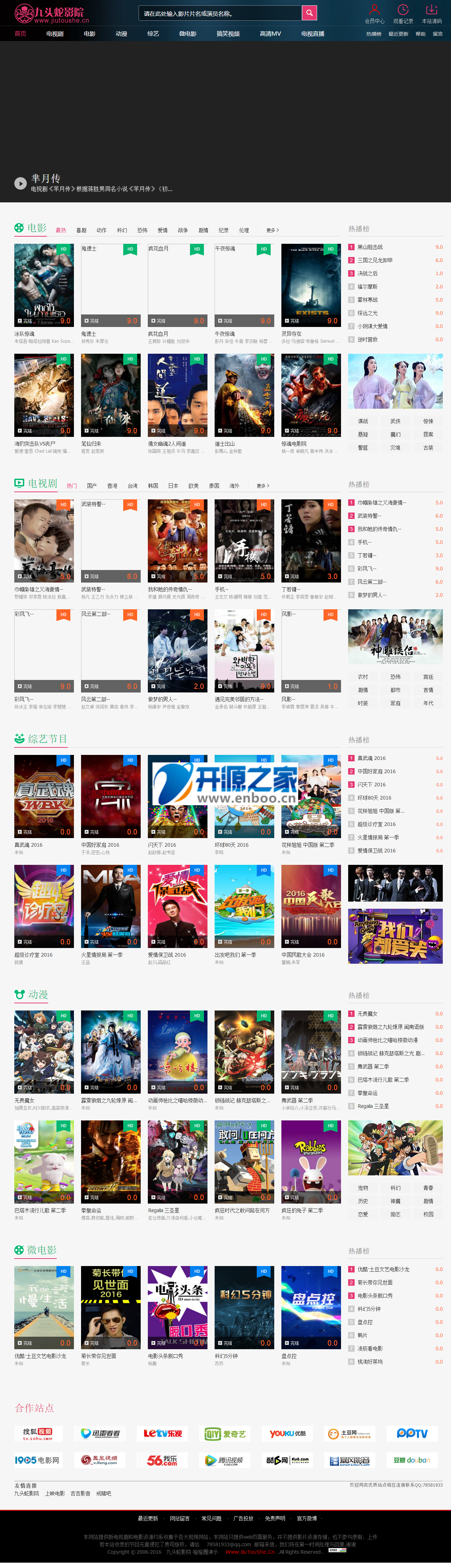The image size is (451, 1568).
Task: Open the 留言 link in the top bar
Action: tap(438, 34)
